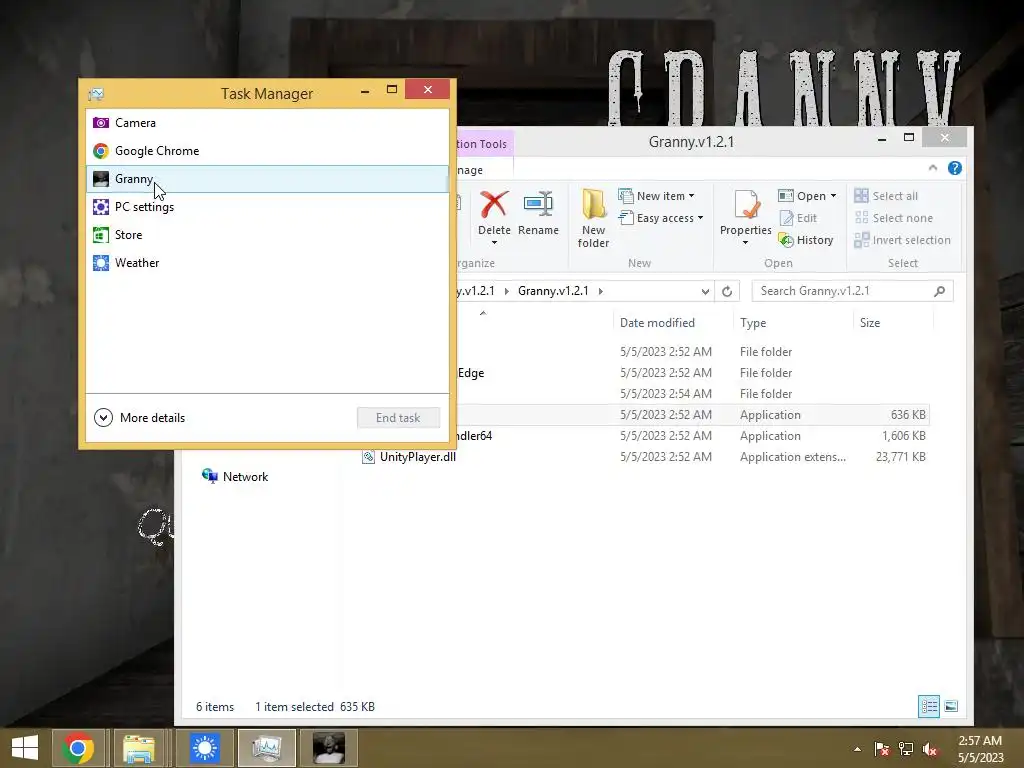This screenshot has height=768, width=1024.
Task: Open Chrome from the taskbar
Action: 78,748
